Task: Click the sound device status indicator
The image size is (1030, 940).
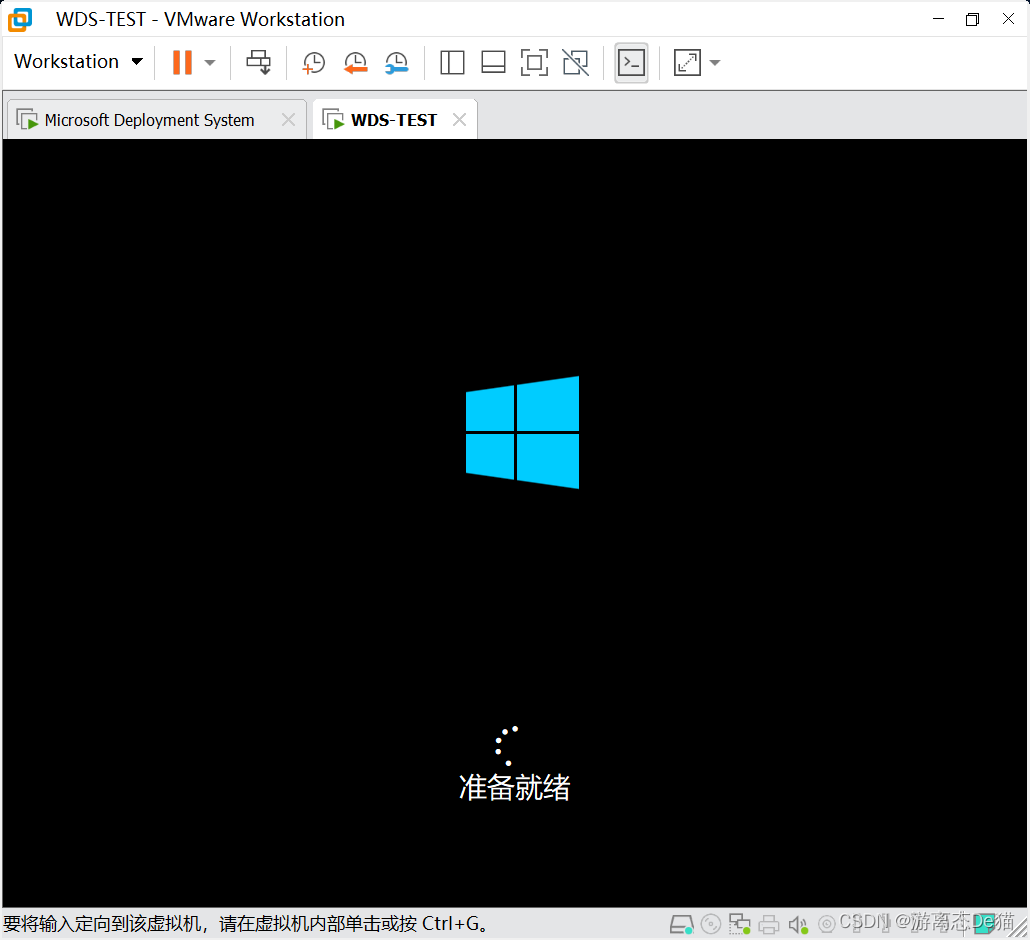Action: [797, 923]
